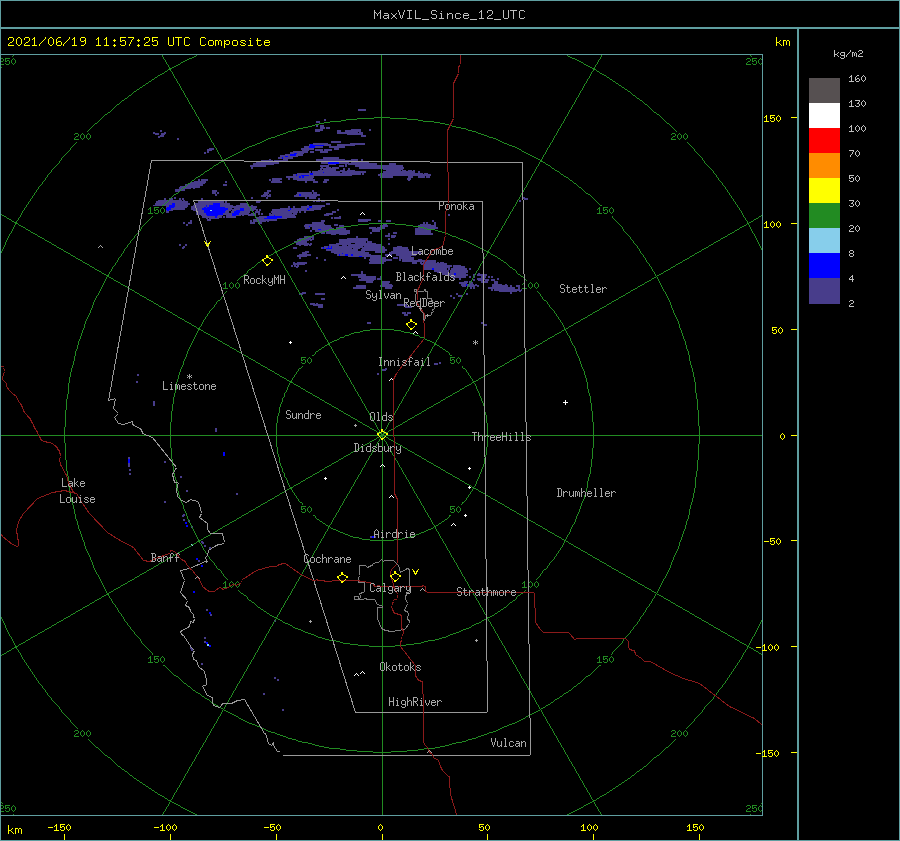Click the Stettler label
The width and height of the screenshot is (900, 841).
583,289
